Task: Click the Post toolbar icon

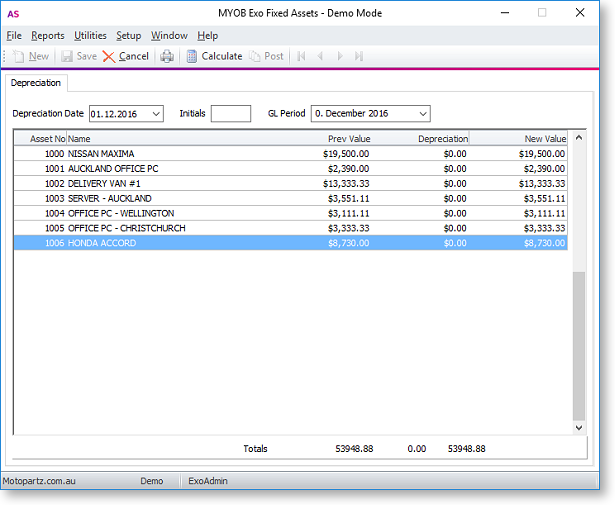Action: point(265,57)
